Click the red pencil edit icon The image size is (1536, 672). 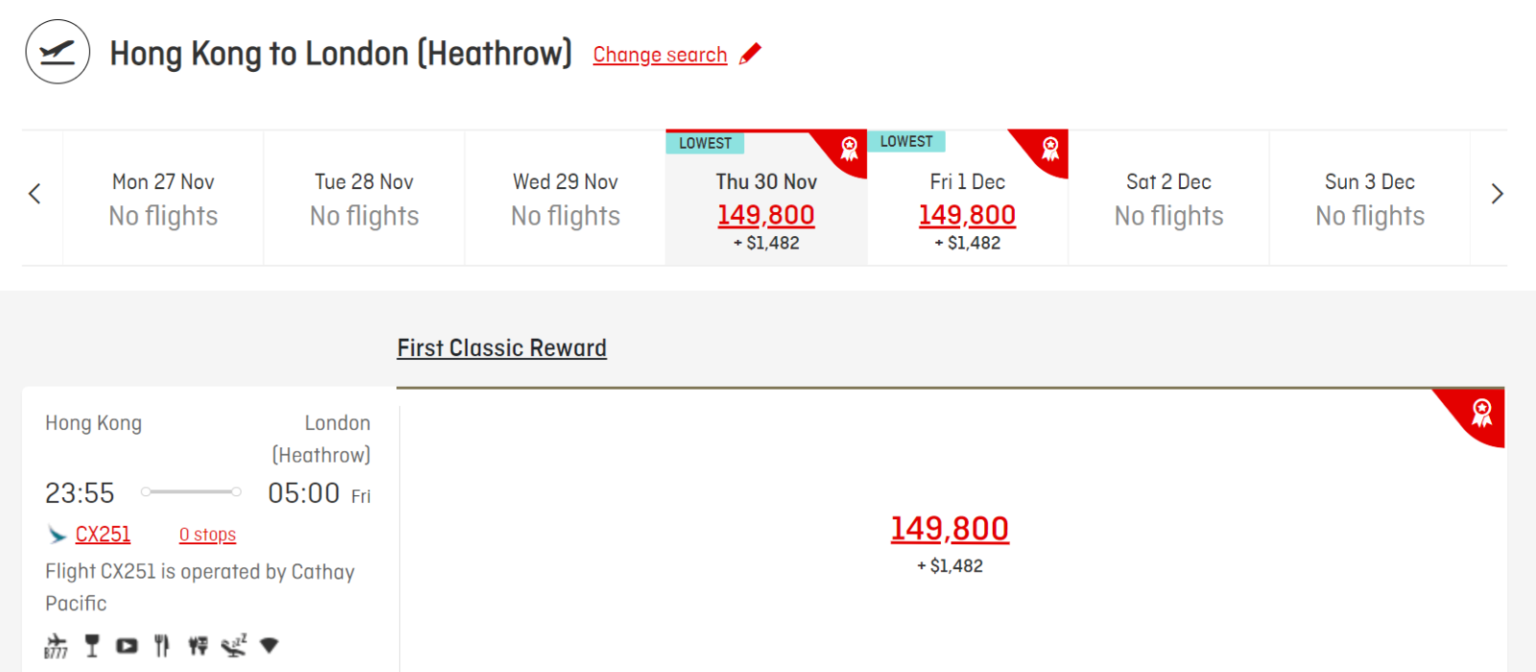[x=750, y=54]
